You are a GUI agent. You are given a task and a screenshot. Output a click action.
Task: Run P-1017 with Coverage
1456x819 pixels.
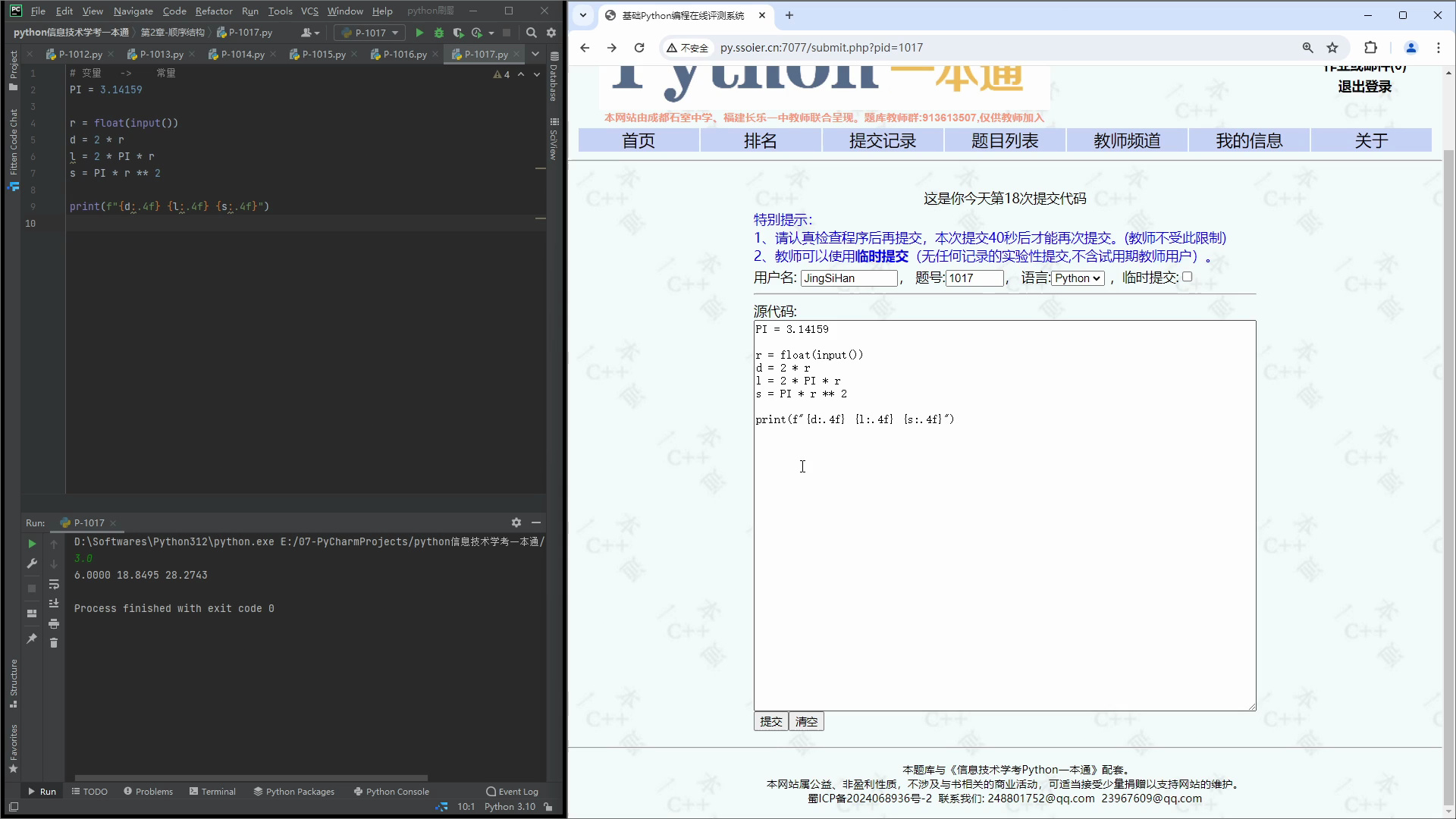pyautogui.click(x=458, y=33)
